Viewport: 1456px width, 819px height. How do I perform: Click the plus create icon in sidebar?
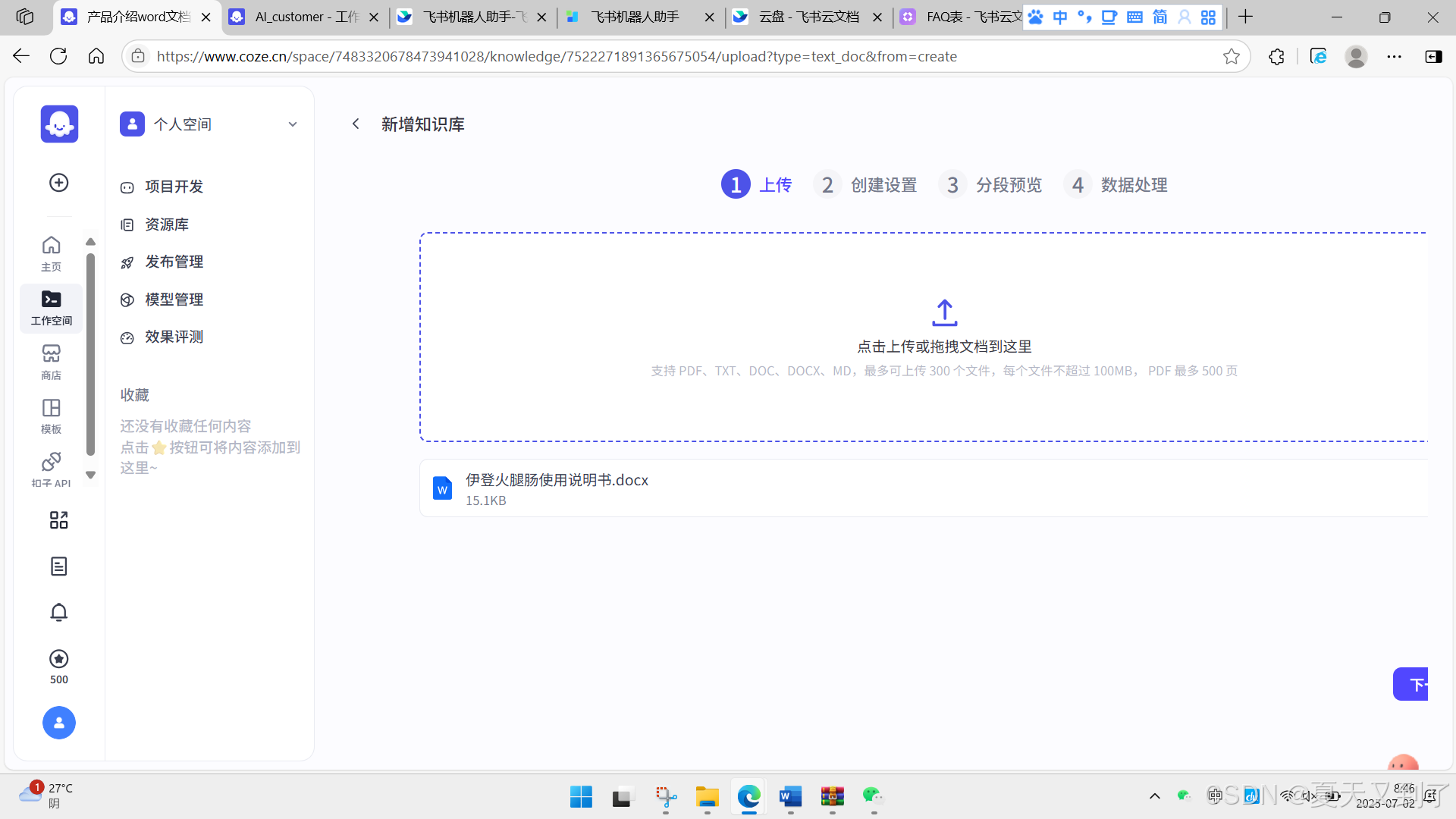tap(59, 183)
